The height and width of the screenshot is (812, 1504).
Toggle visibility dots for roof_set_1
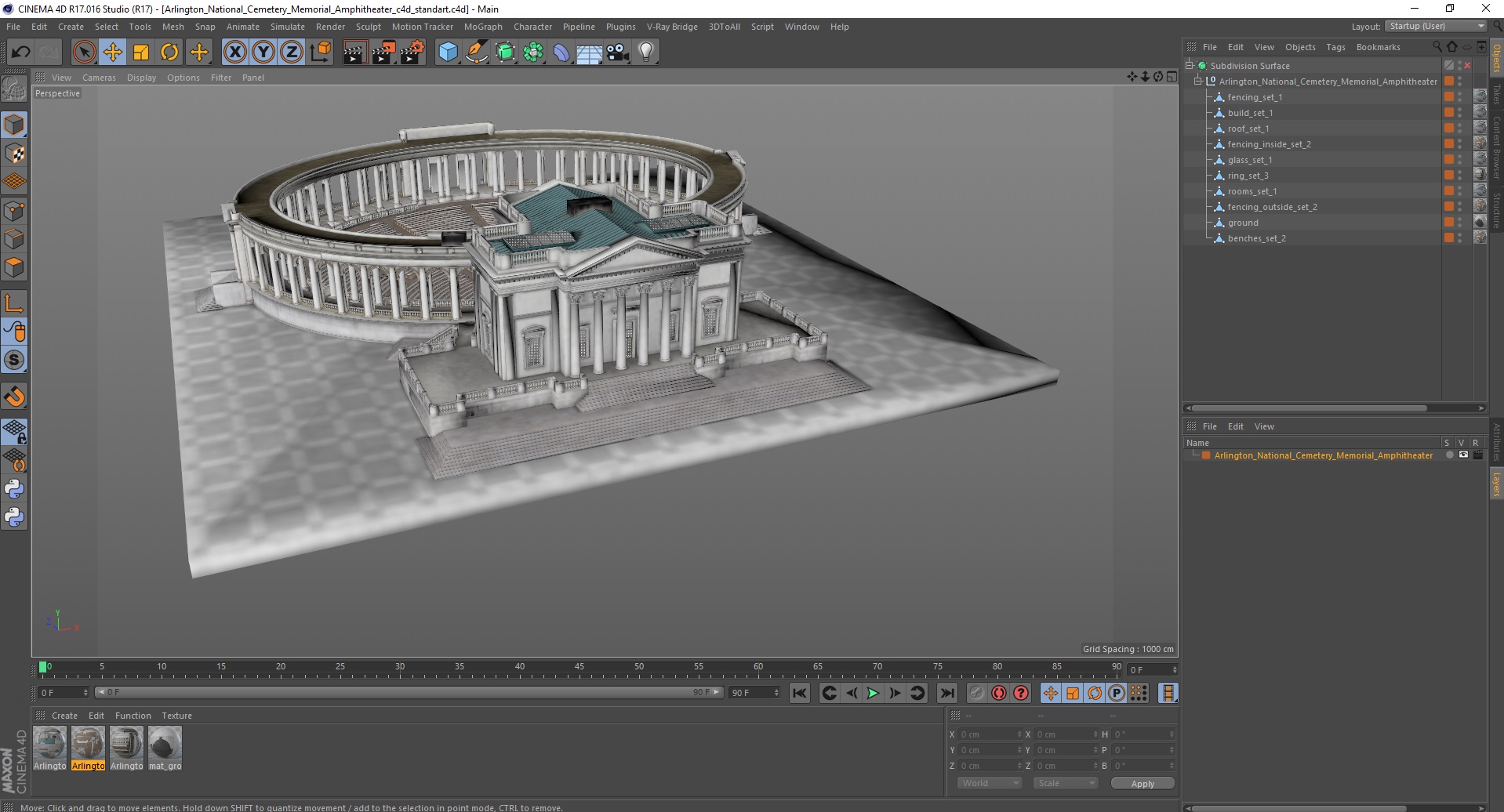coord(1460,129)
